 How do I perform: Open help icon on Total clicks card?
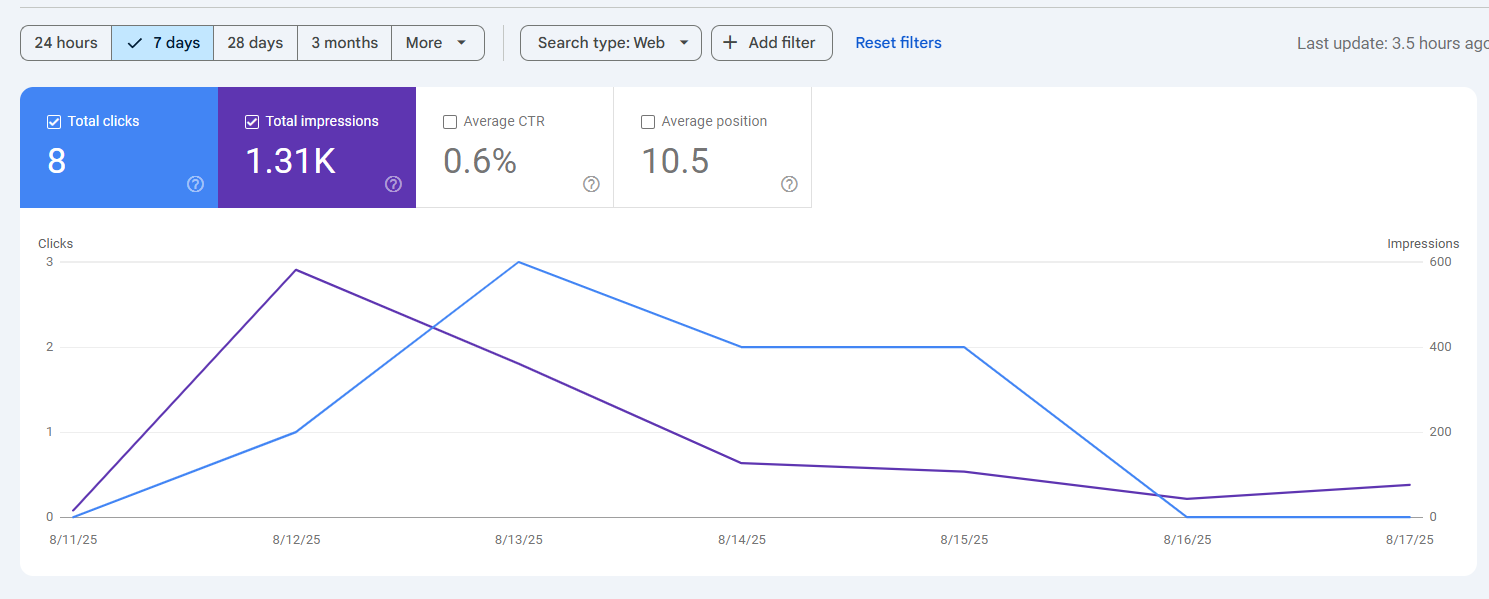coord(195,184)
